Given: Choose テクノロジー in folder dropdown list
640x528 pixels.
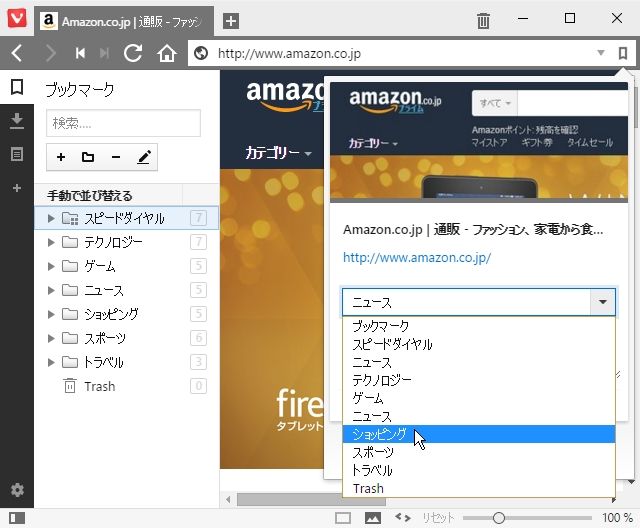Looking at the screenshot, I should [x=478, y=380].
